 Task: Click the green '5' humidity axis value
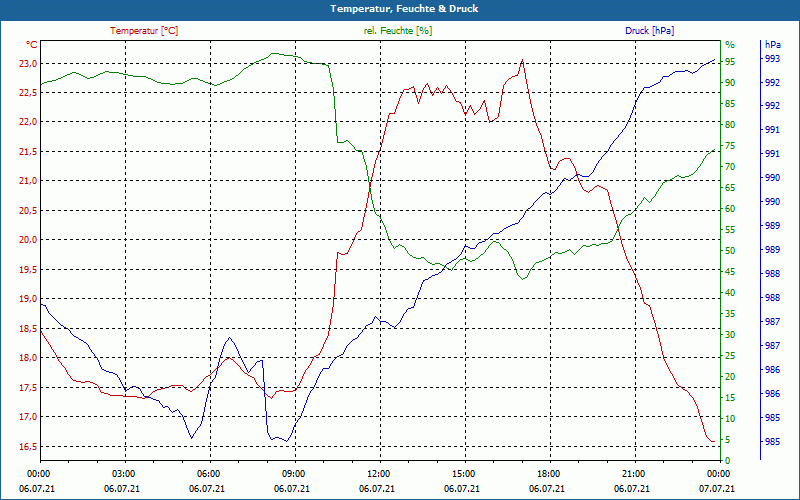point(728,440)
